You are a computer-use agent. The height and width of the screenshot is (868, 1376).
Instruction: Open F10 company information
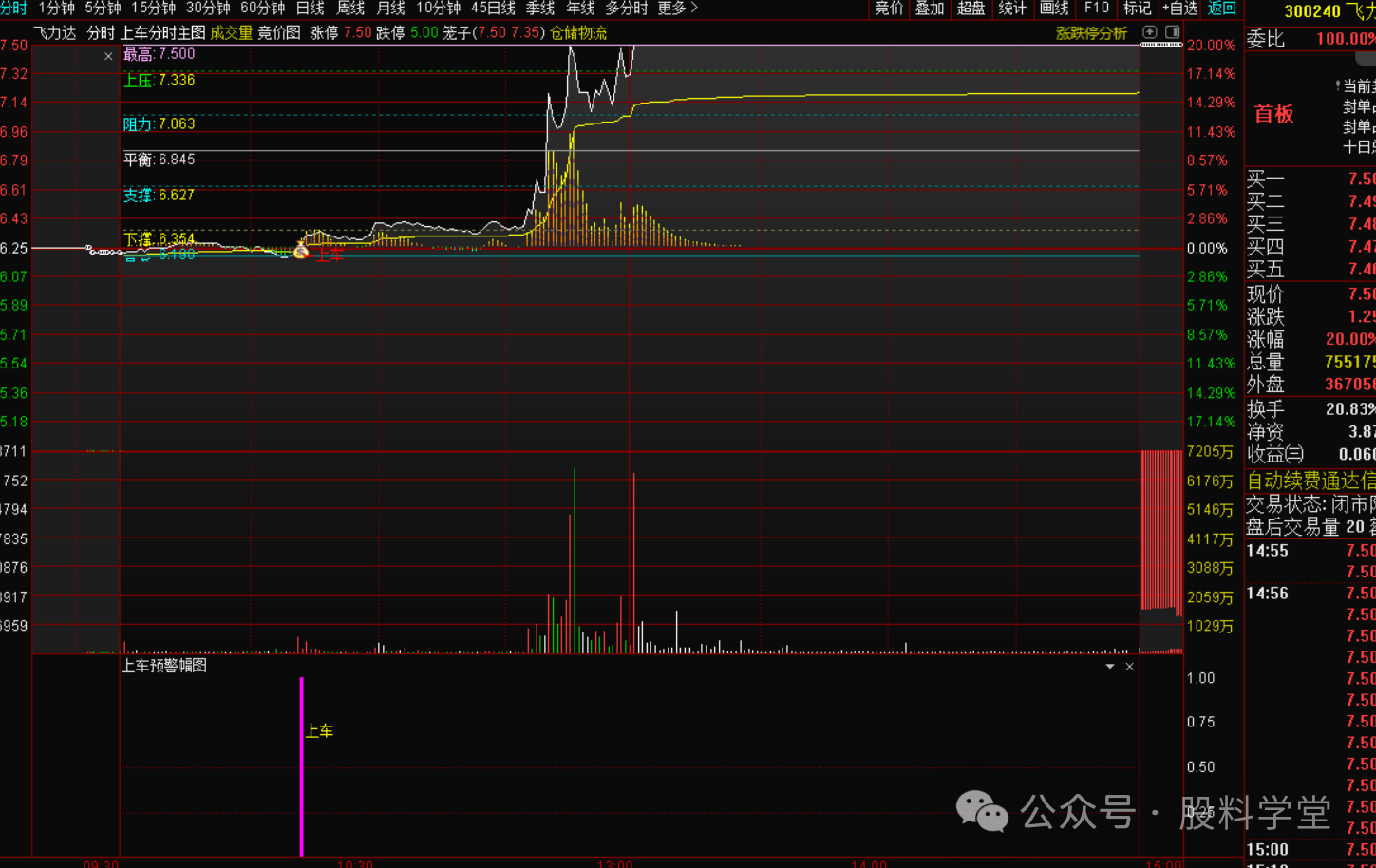coord(1097,9)
